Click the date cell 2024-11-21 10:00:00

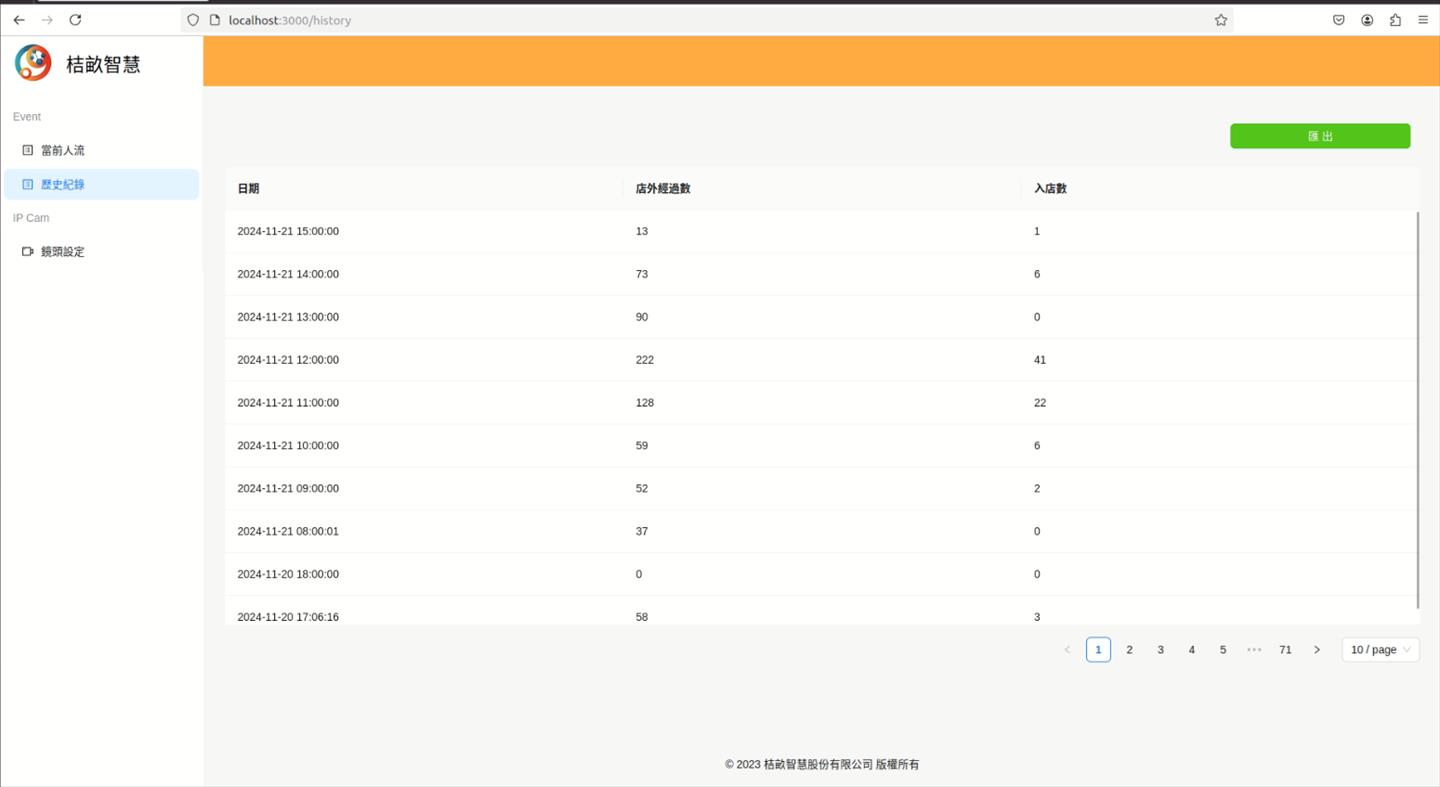click(x=288, y=446)
